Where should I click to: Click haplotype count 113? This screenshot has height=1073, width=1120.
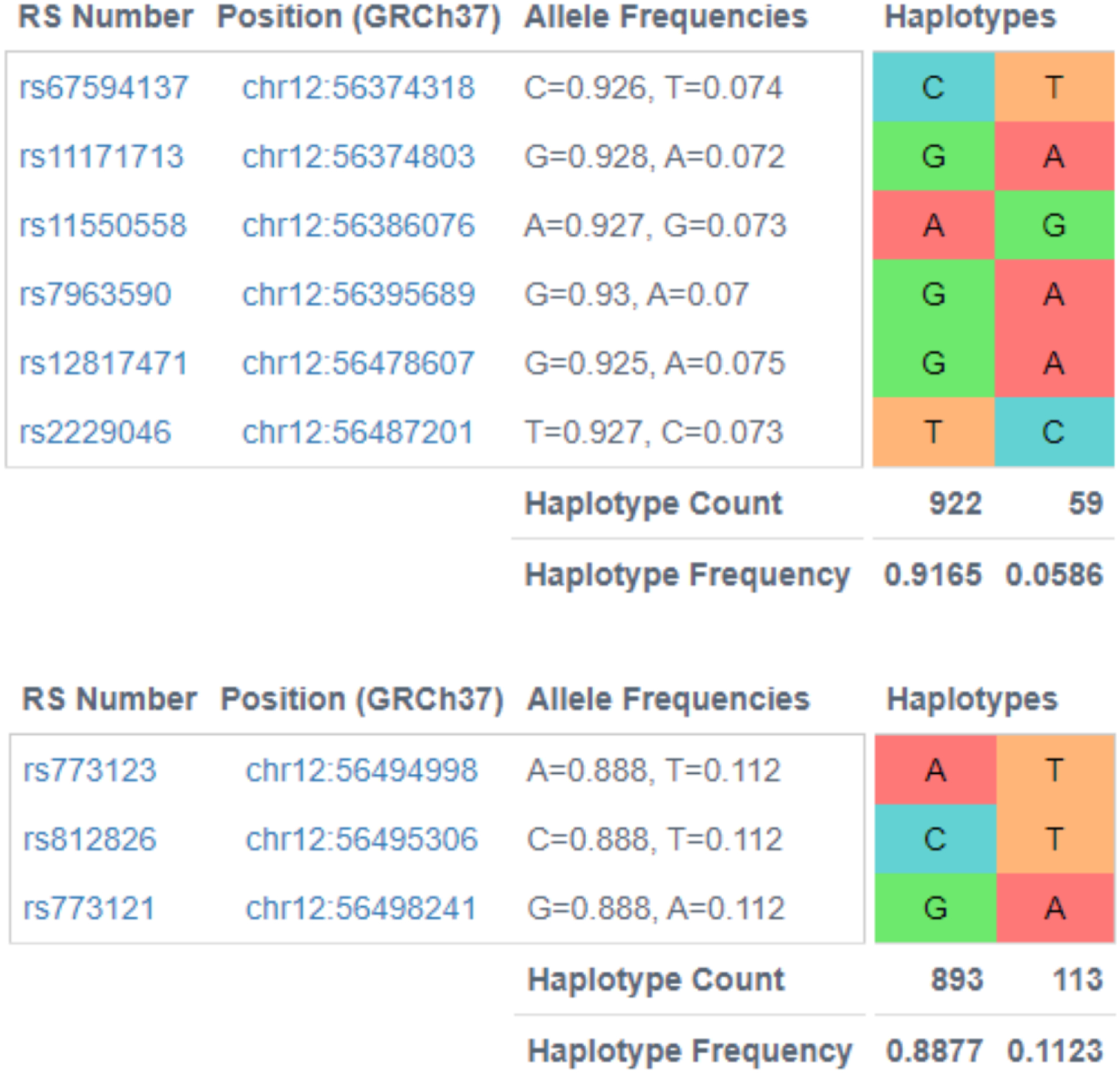tap(1078, 980)
